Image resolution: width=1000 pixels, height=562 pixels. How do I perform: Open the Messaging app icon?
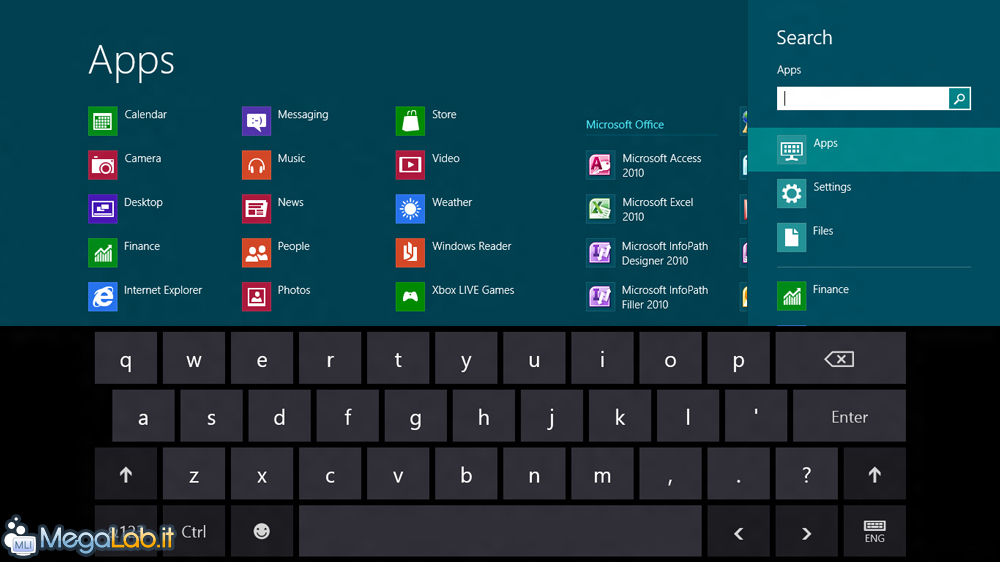256,121
